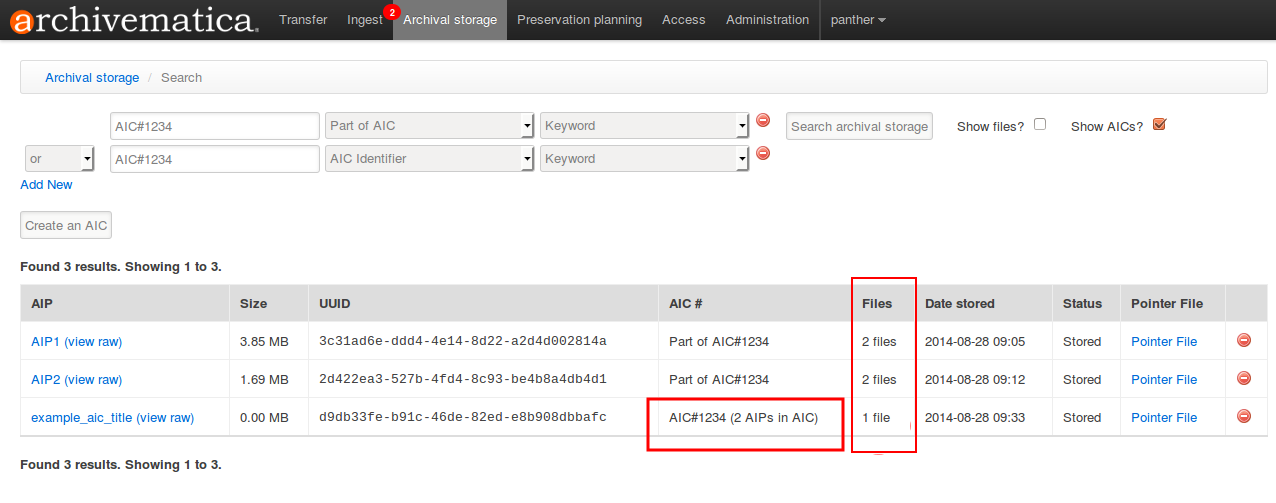Open the 'Part of AIC' field dropdown
The height and width of the screenshot is (503, 1276).
click(x=430, y=126)
